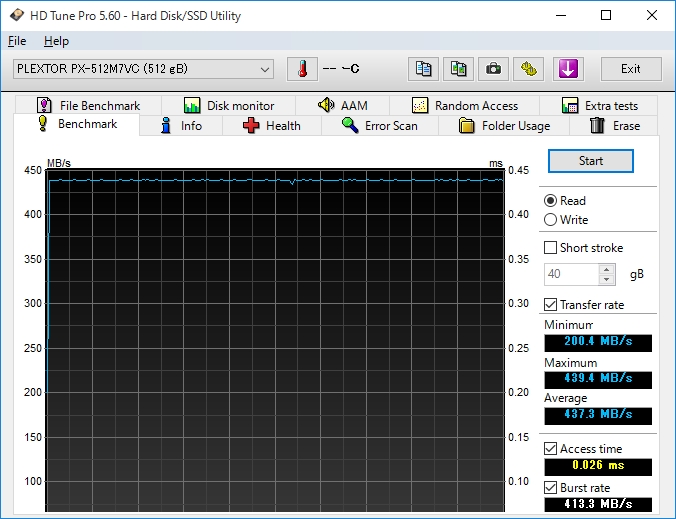676x519 pixels.
Task: Go to the Info tab
Action: (x=181, y=126)
